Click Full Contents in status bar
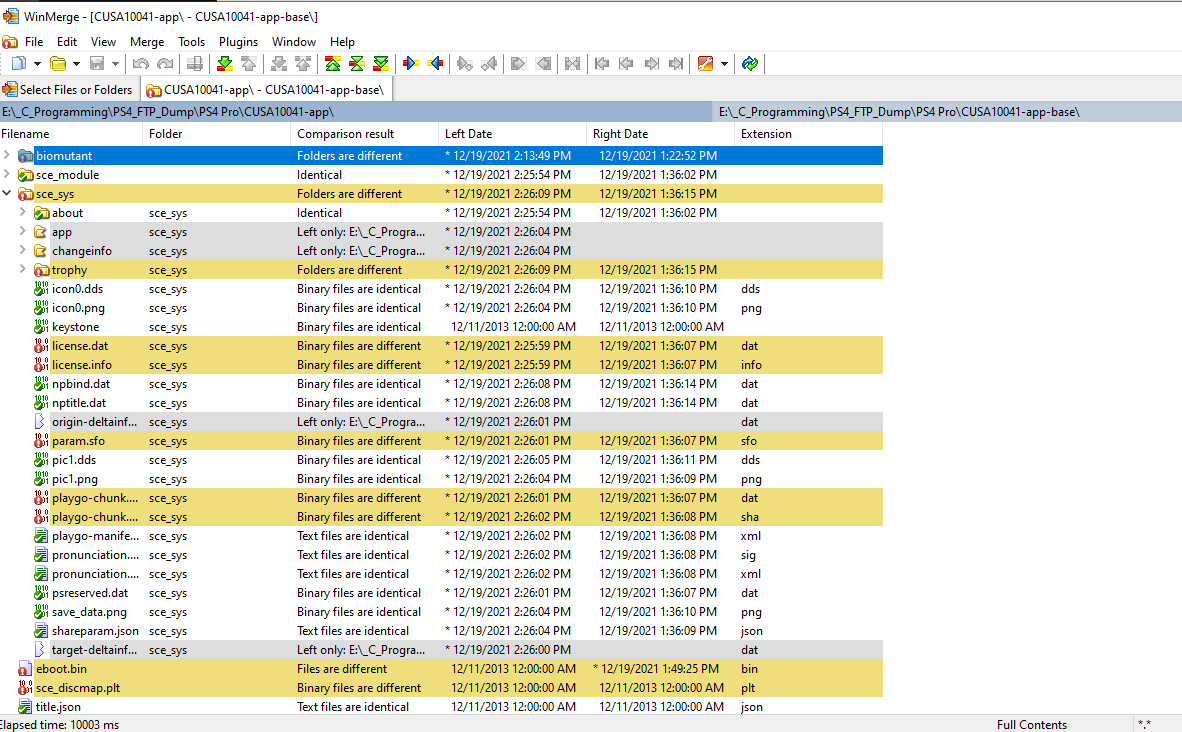1182x732 pixels. (x=1031, y=724)
